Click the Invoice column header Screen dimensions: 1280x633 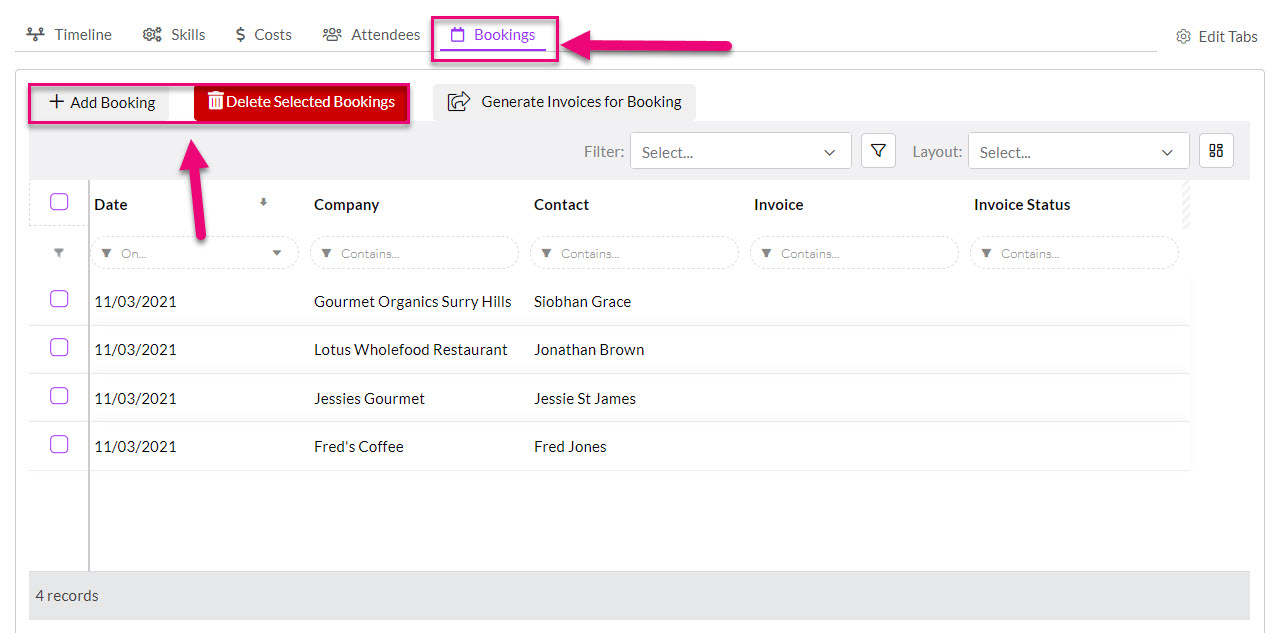(x=778, y=204)
